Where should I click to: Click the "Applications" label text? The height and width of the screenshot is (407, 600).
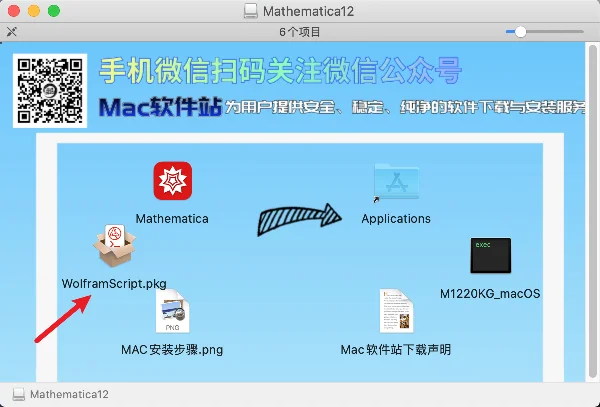[396, 219]
